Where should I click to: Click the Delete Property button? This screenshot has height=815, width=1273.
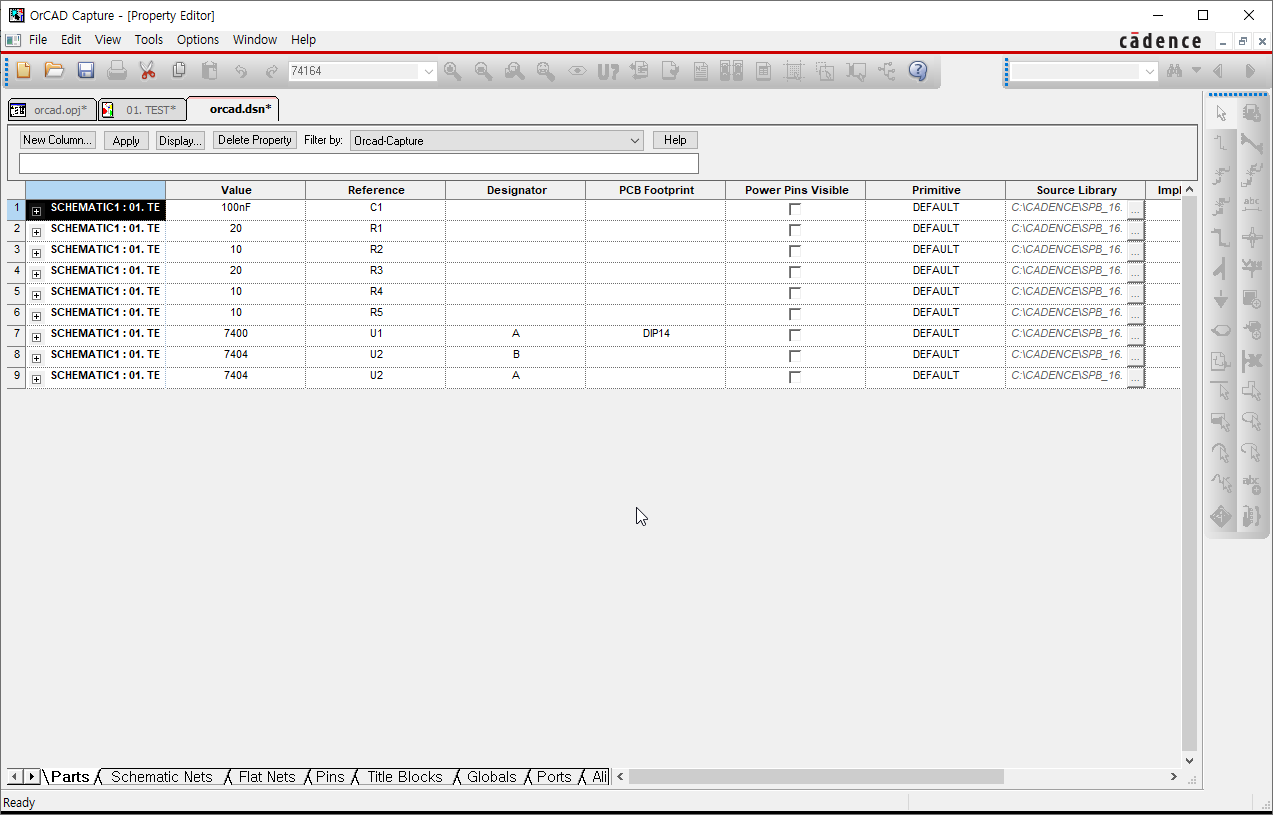255,140
